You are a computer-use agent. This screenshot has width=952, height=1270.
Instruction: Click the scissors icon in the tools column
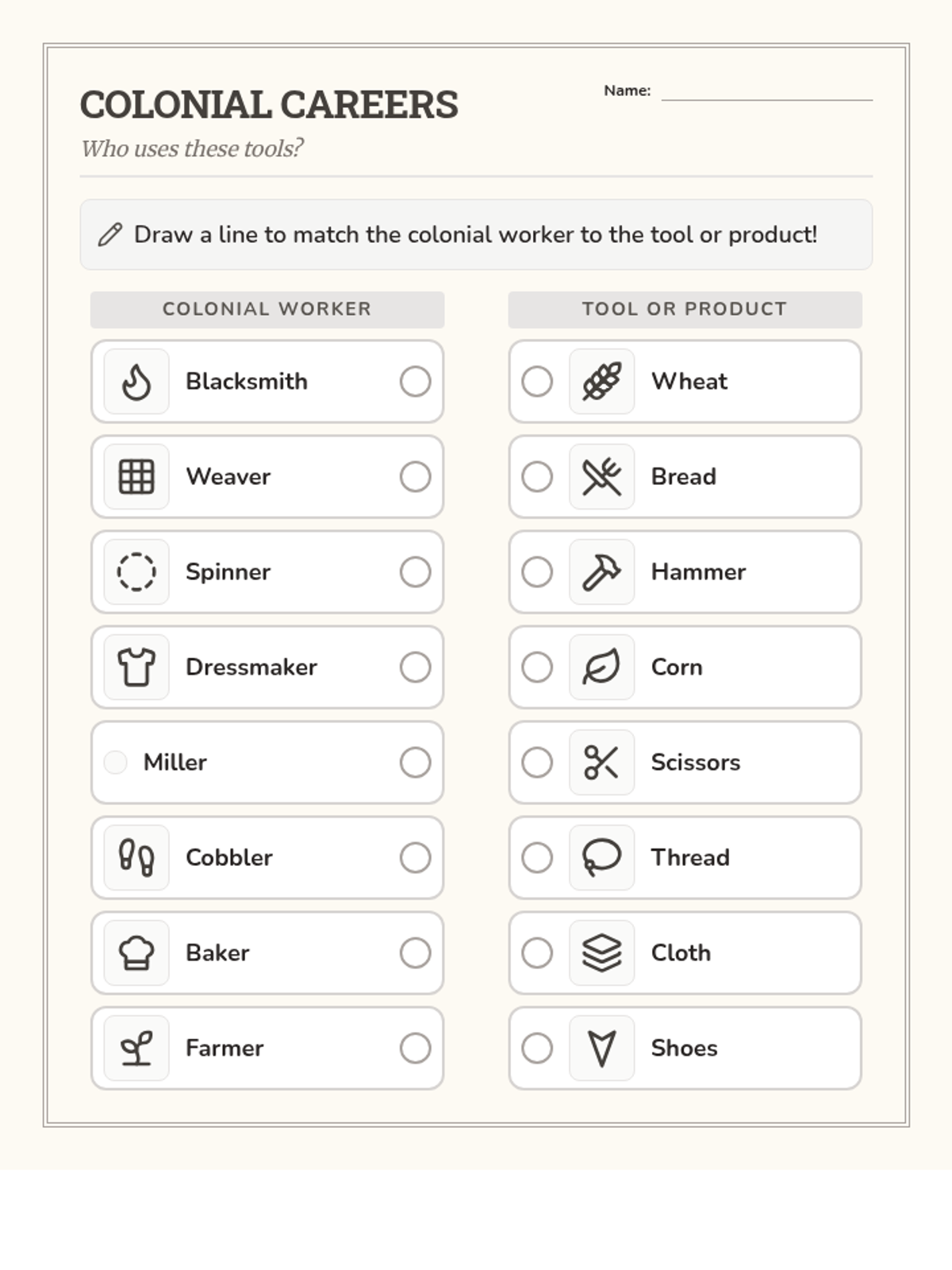[601, 763]
